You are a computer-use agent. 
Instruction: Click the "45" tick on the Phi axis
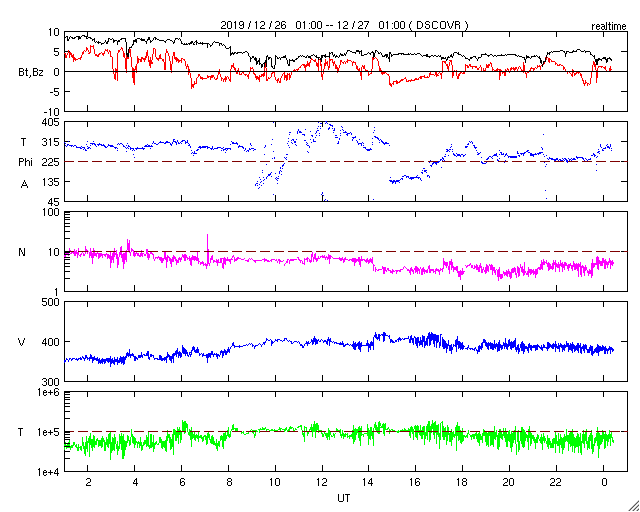tap(54, 202)
